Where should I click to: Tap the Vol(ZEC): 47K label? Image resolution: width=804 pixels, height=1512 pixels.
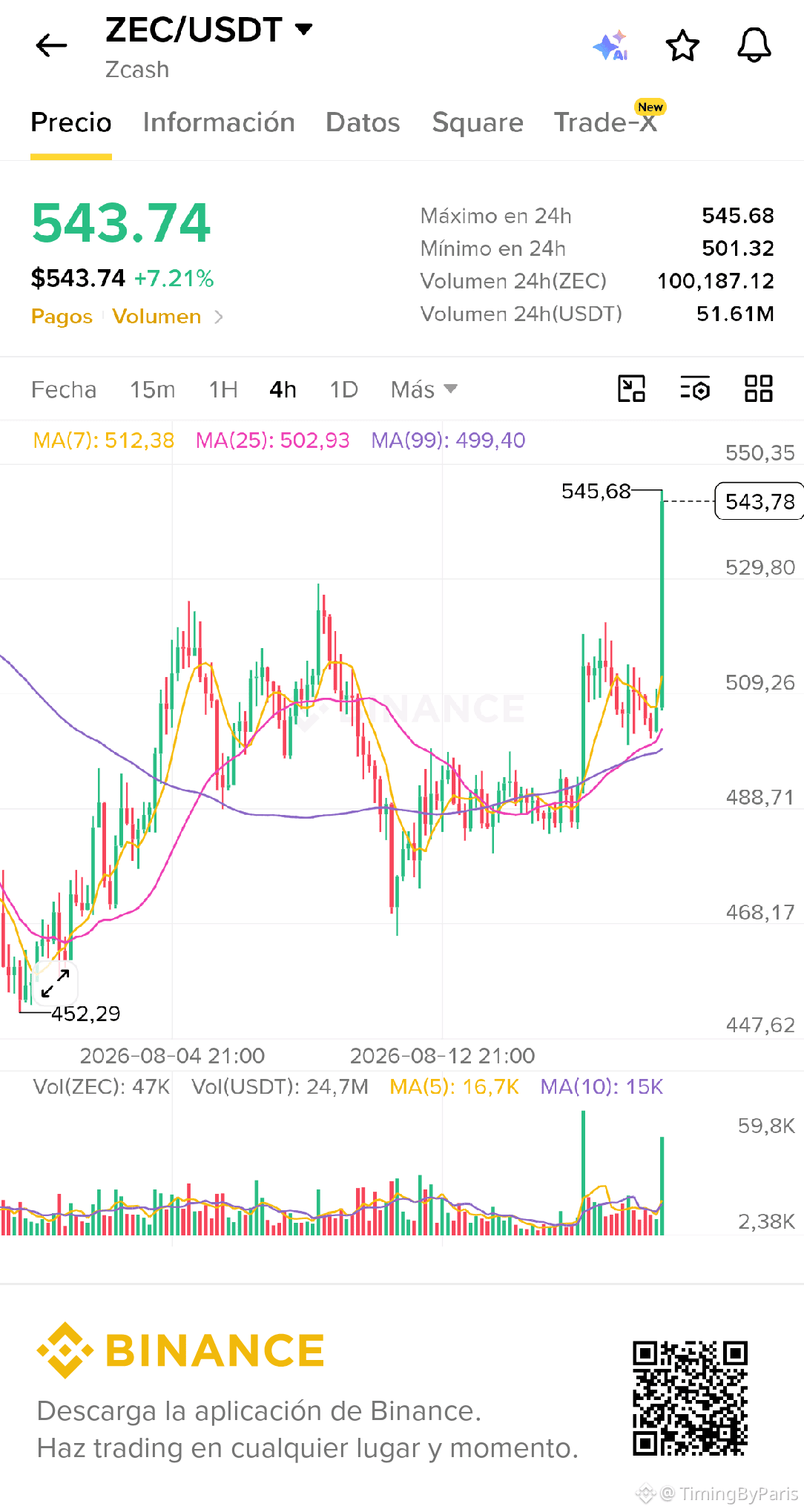tap(102, 1087)
